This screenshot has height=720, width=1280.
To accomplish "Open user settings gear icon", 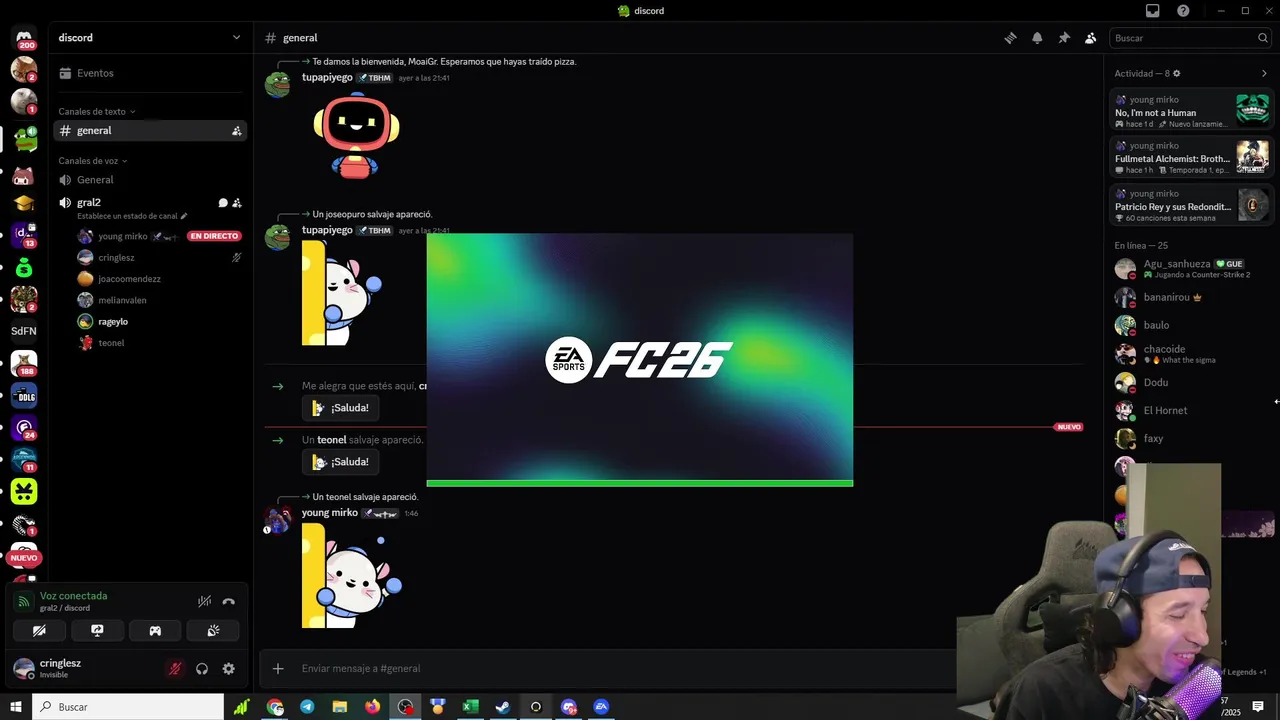I will (x=229, y=669).
